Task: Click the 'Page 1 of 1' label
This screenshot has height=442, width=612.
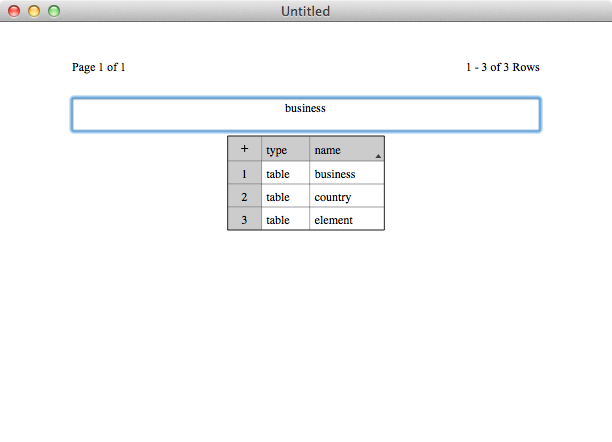Action: (98, 67)
